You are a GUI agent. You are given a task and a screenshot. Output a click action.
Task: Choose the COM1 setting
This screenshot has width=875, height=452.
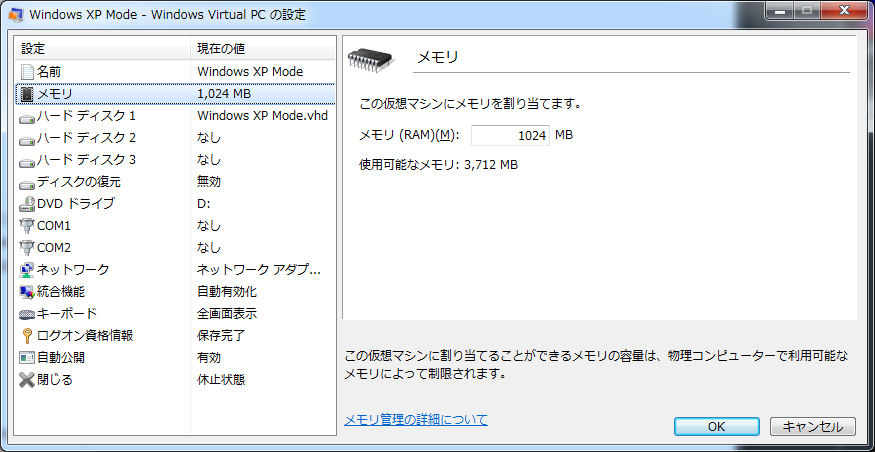(175, 226)
